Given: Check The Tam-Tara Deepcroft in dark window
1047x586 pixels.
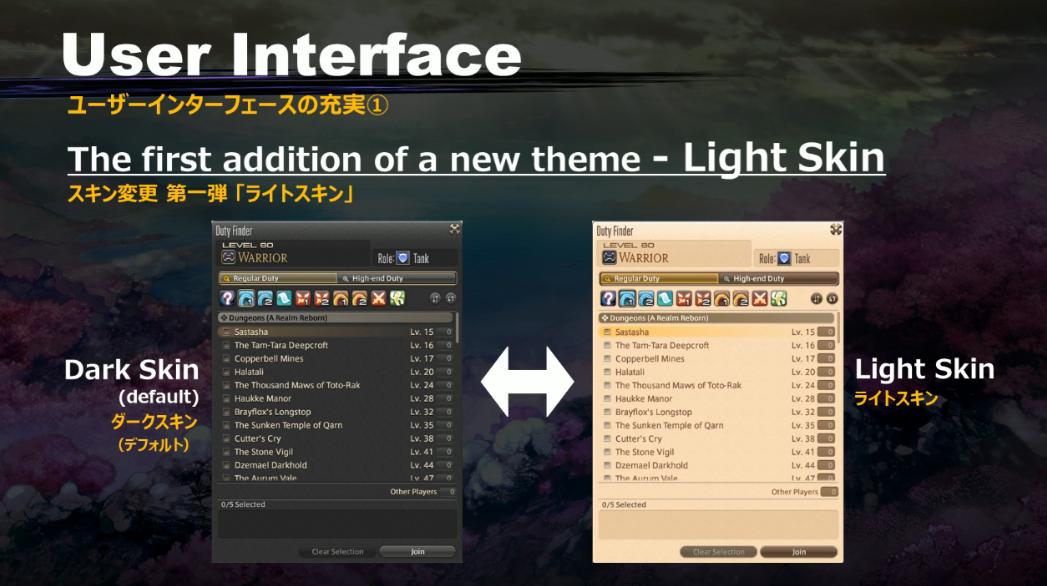Looking at the screenshot, I should click(226, 345).
